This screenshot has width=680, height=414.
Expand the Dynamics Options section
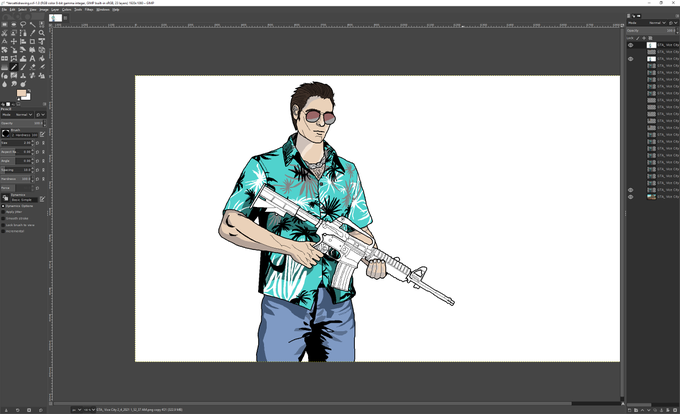click(x=3, y=206)
